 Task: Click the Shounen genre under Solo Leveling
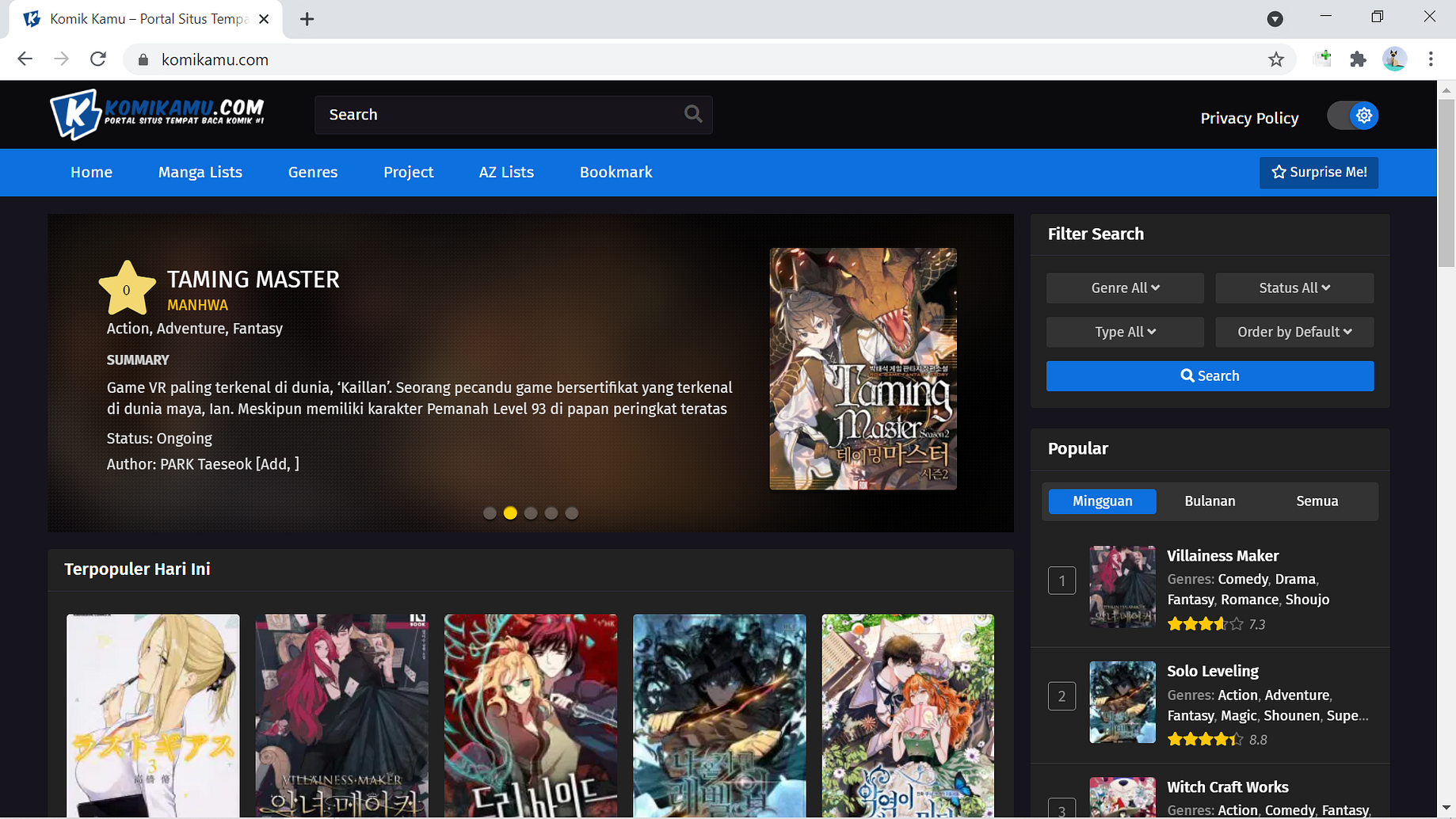click(x=1292, y=715)
